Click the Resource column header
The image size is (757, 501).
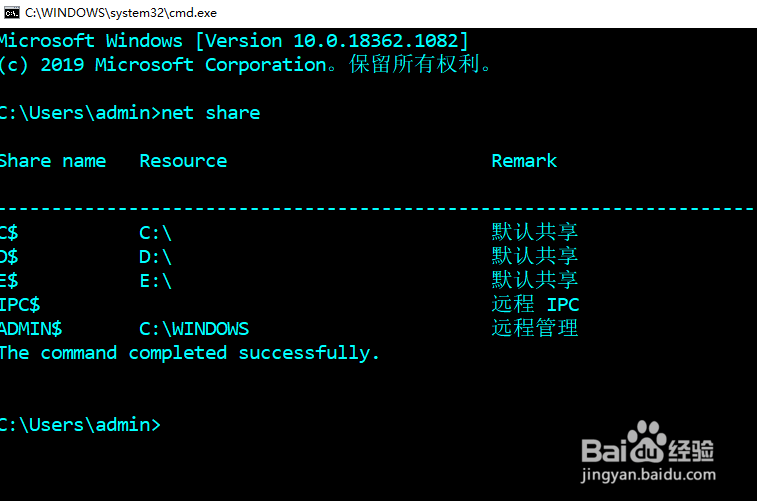(x=183, y=161)
